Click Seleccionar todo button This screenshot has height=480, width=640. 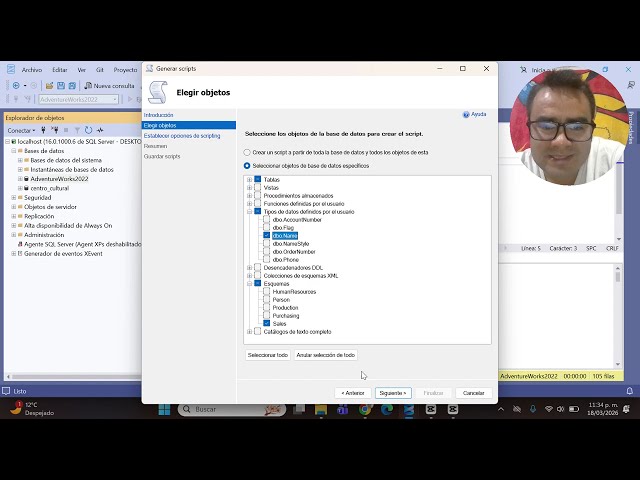(268, 355)
